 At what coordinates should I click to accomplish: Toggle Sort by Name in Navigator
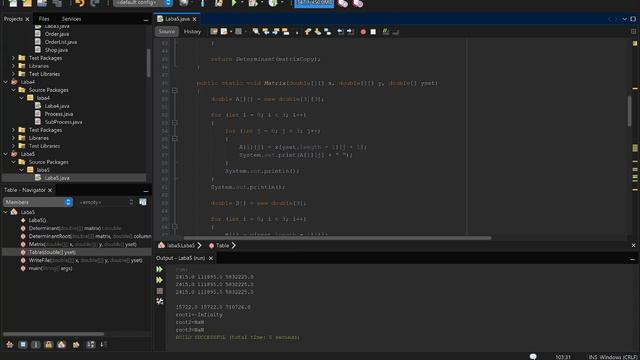90,344
